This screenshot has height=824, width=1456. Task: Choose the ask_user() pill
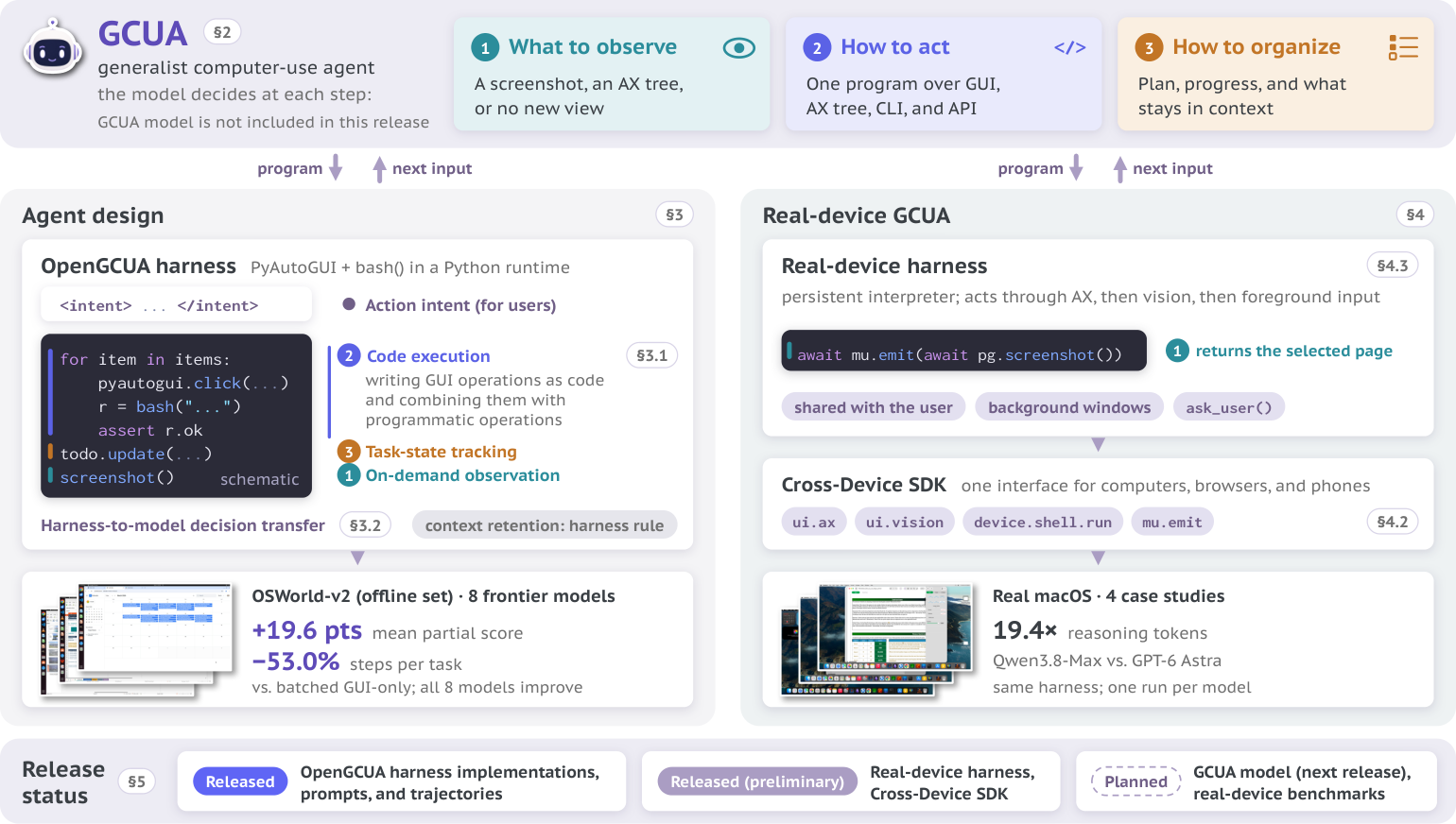pos(1229,407)
